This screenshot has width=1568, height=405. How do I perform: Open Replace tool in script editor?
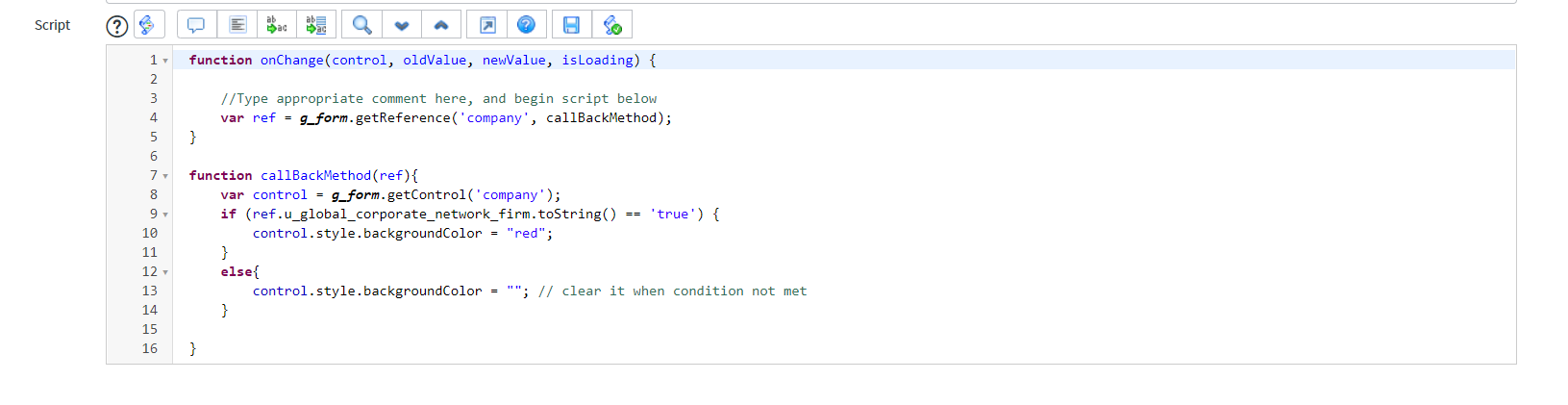pyautogui.click(x=277, y=24)
